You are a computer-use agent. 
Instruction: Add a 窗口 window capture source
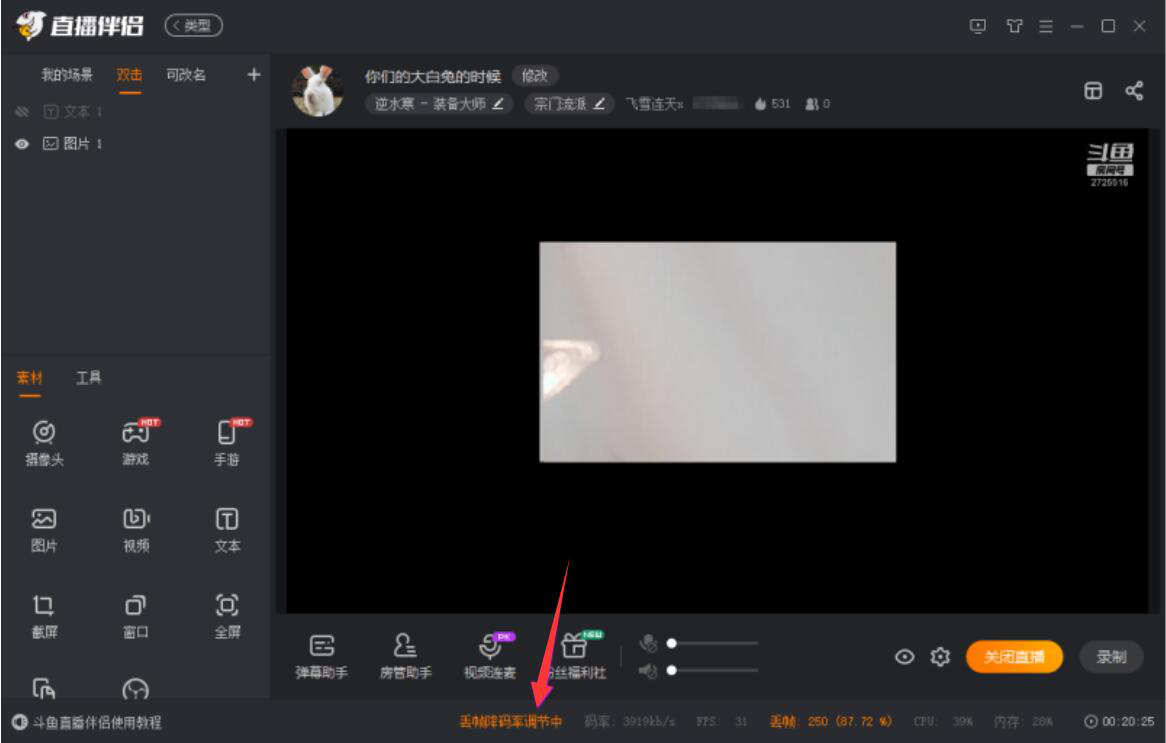(136, 616)
